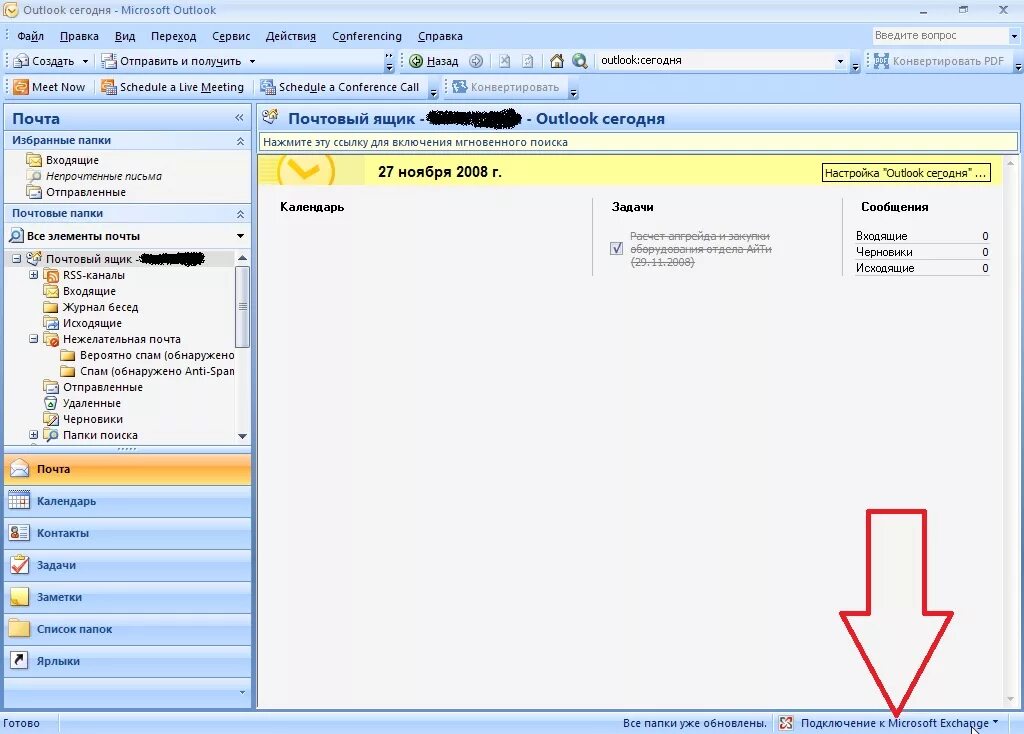Open Подключение к Microsoft Exchange status menu
The height and width of the screenshot is (734, 1024).
(900, 723)
